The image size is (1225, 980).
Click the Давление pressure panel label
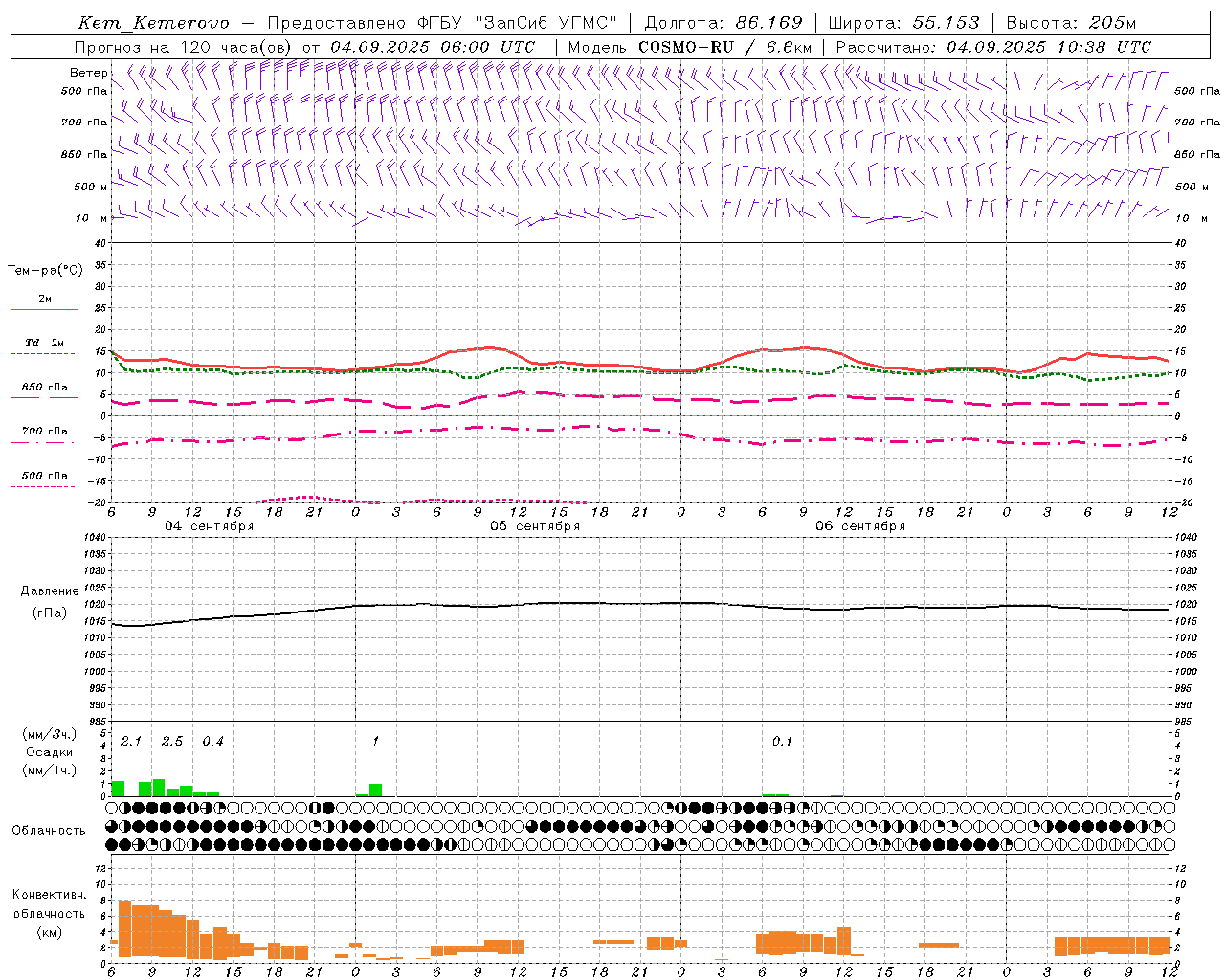click(50, 591)
